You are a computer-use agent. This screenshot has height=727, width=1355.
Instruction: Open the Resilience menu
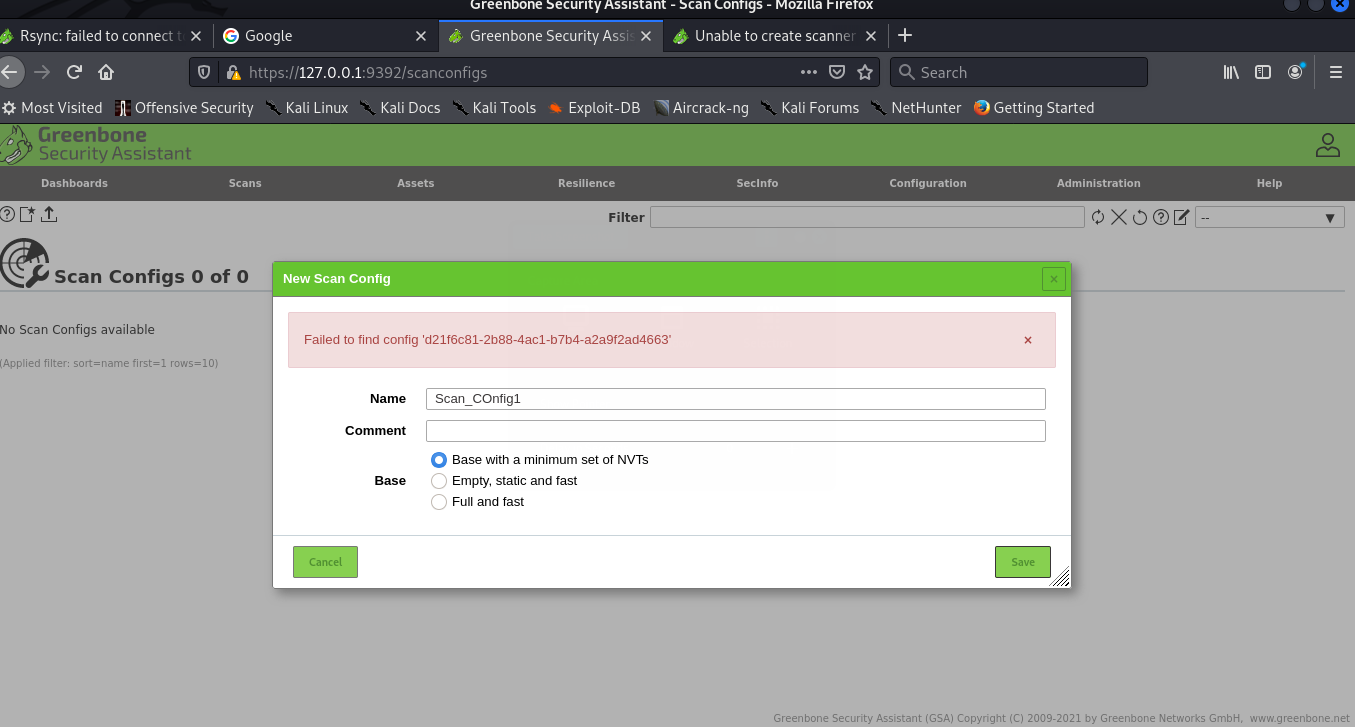[586, 183]
